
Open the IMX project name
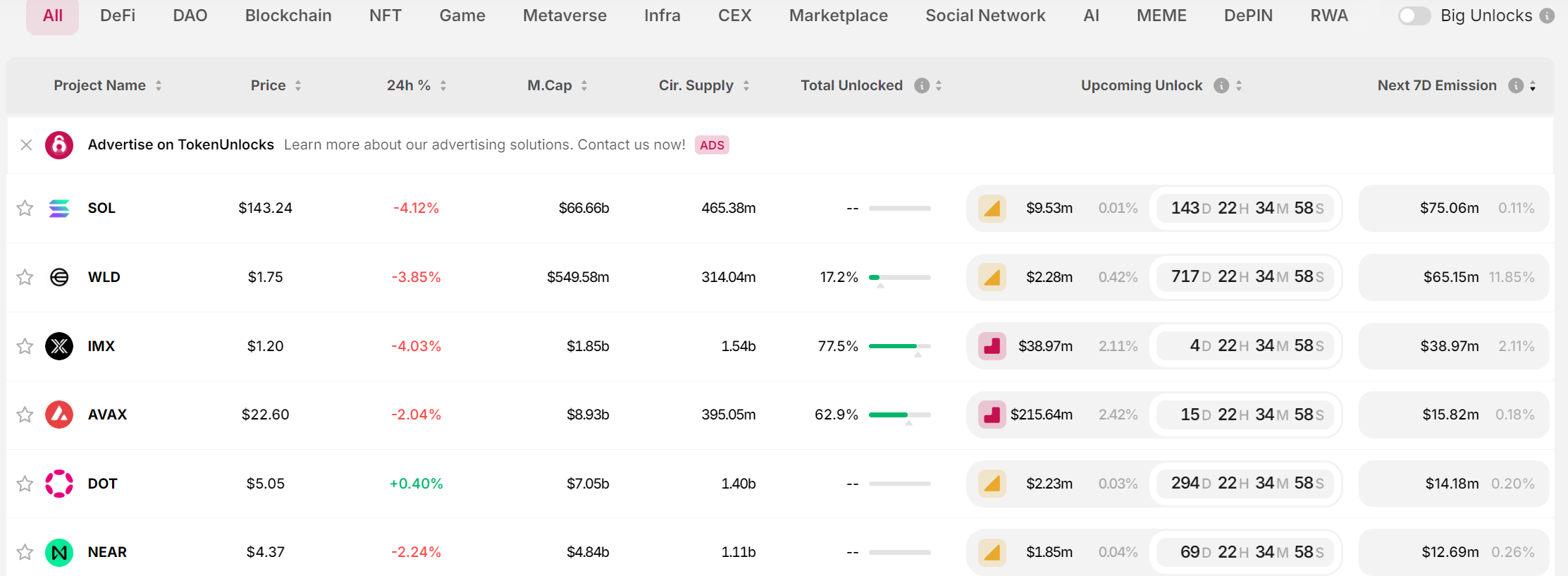(x=101, y=346)
